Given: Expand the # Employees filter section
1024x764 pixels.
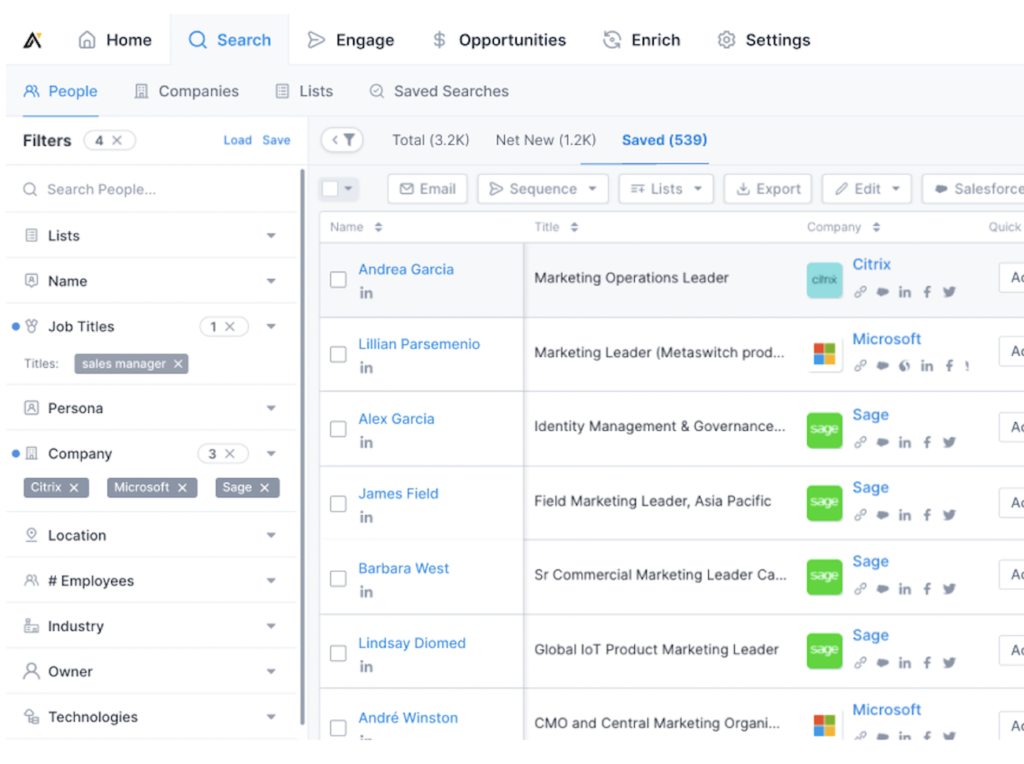Looking at the screenshot, I should pos(271,581).
